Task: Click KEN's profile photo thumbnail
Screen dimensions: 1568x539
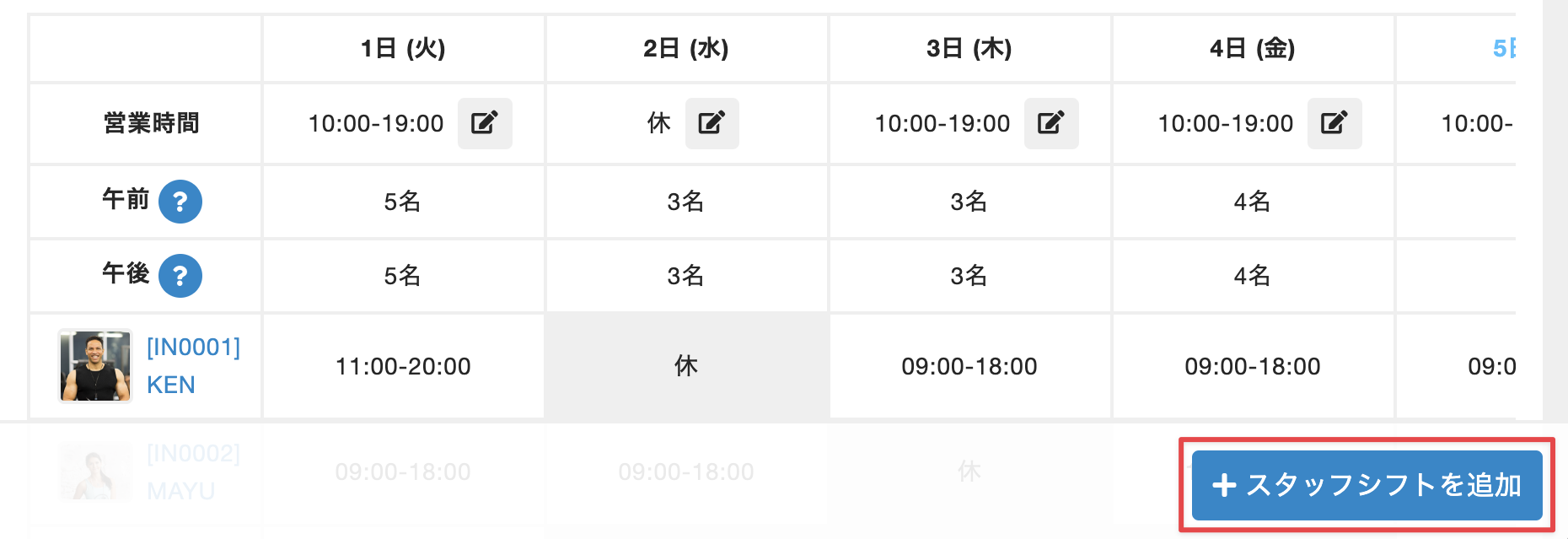Action: click(95, 366)
